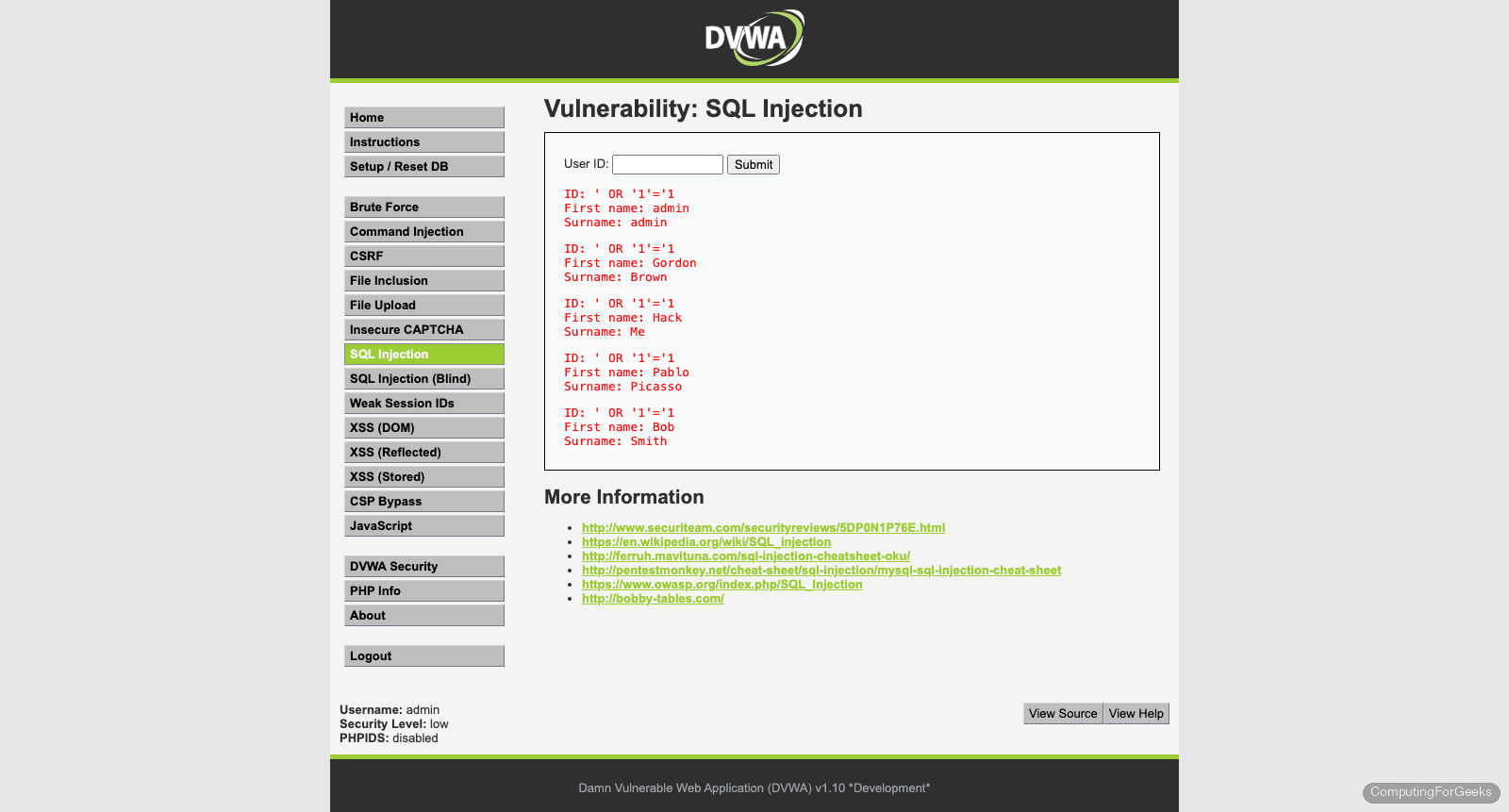
Task: Click the 'Username: admin' status text
Action: tap(390, 710)
